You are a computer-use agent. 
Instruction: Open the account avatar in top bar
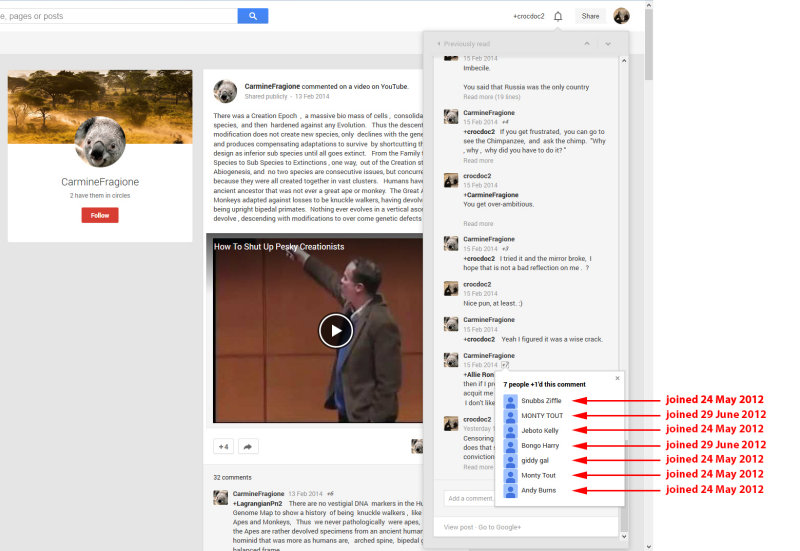(x=621, y=16)
